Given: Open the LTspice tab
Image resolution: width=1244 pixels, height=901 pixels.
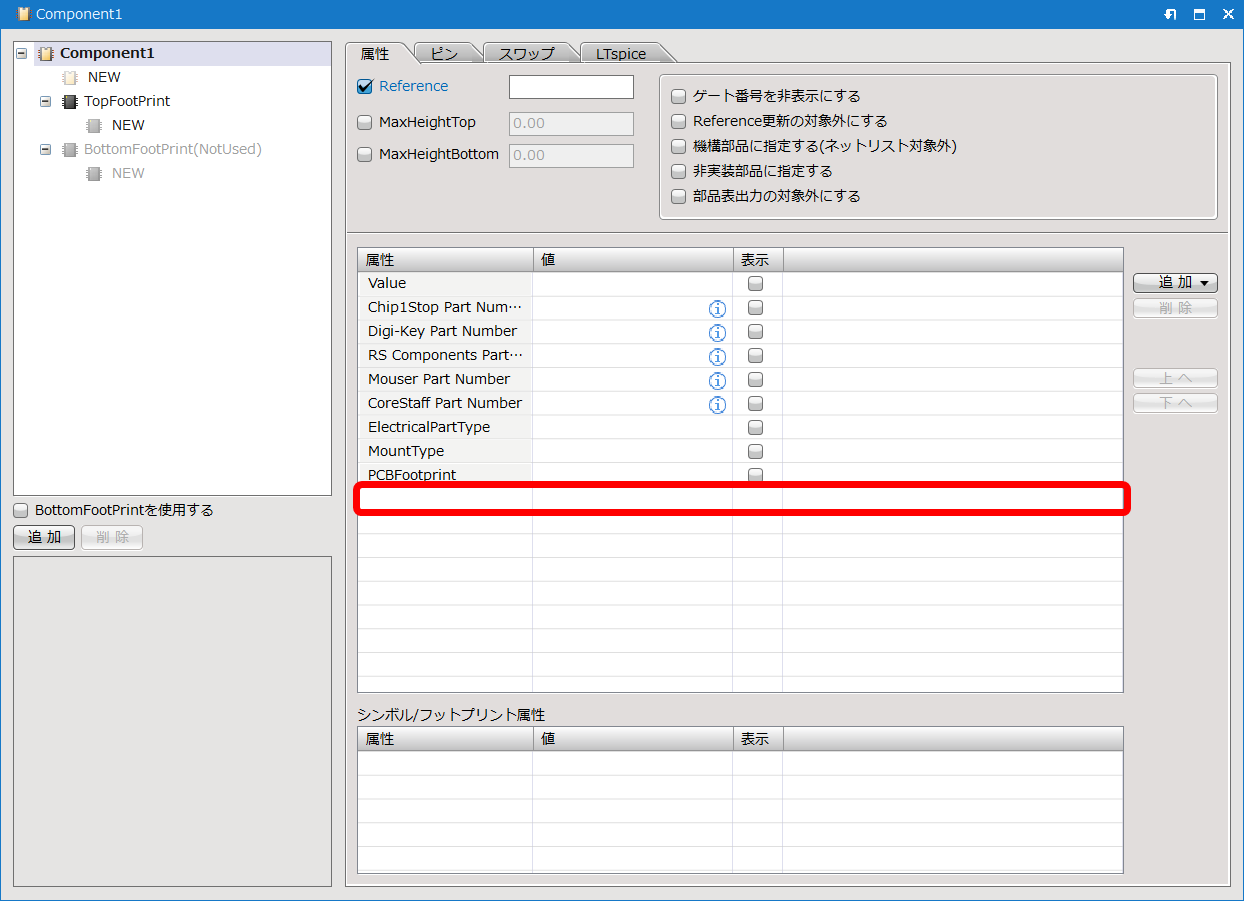Looking at the screenshot, I should click(620, 54).
